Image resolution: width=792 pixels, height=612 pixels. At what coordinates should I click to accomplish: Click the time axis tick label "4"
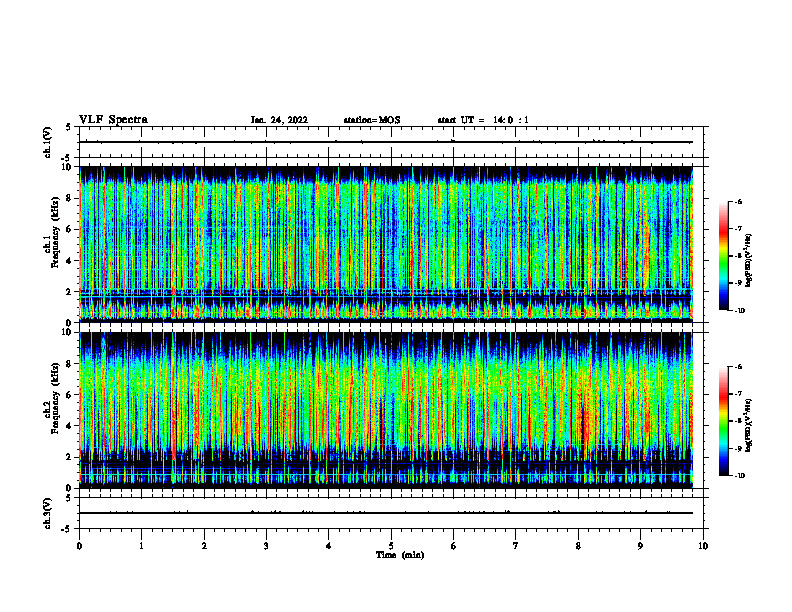click(x=328, y=546)
